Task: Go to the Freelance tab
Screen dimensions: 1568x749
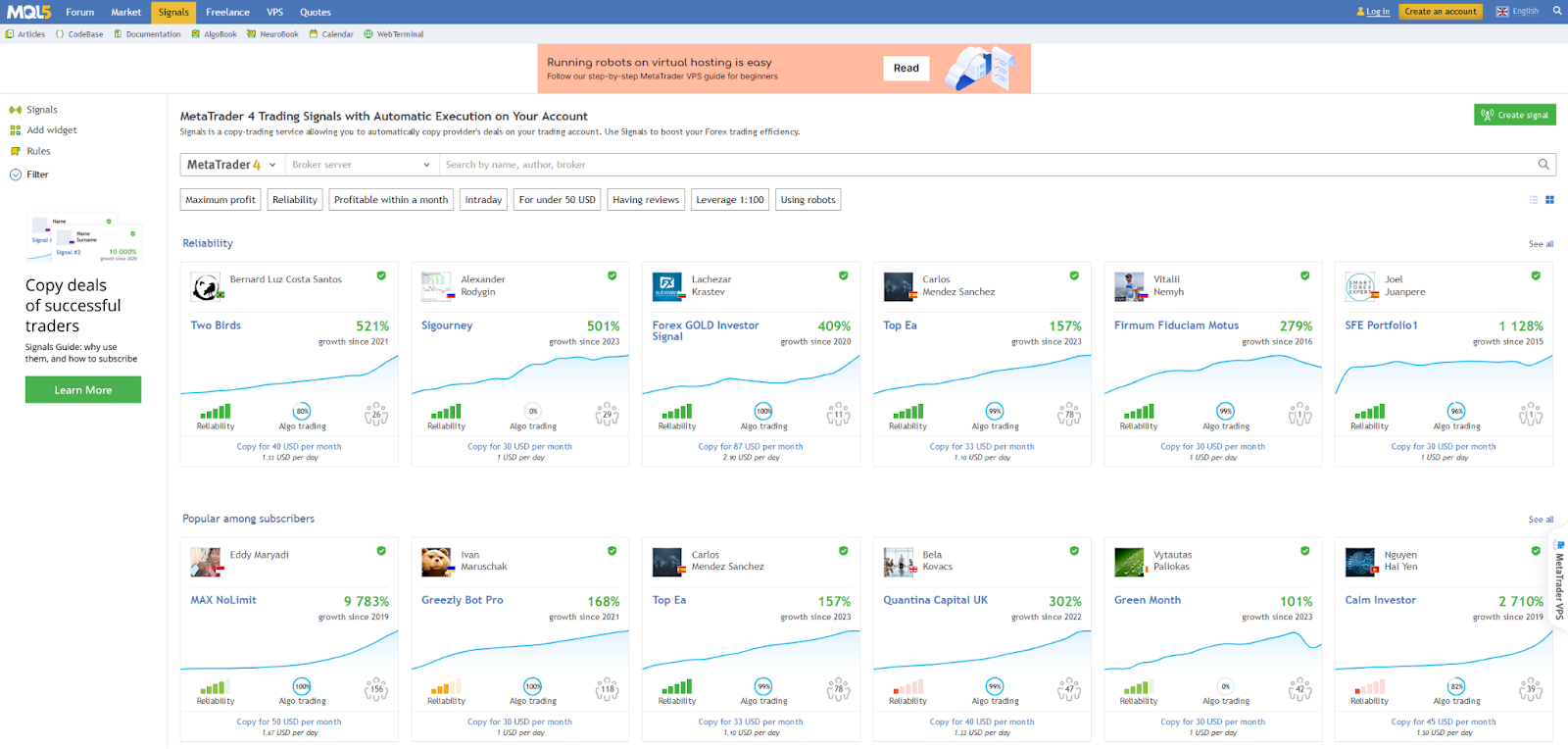Action: pos(227,12)
